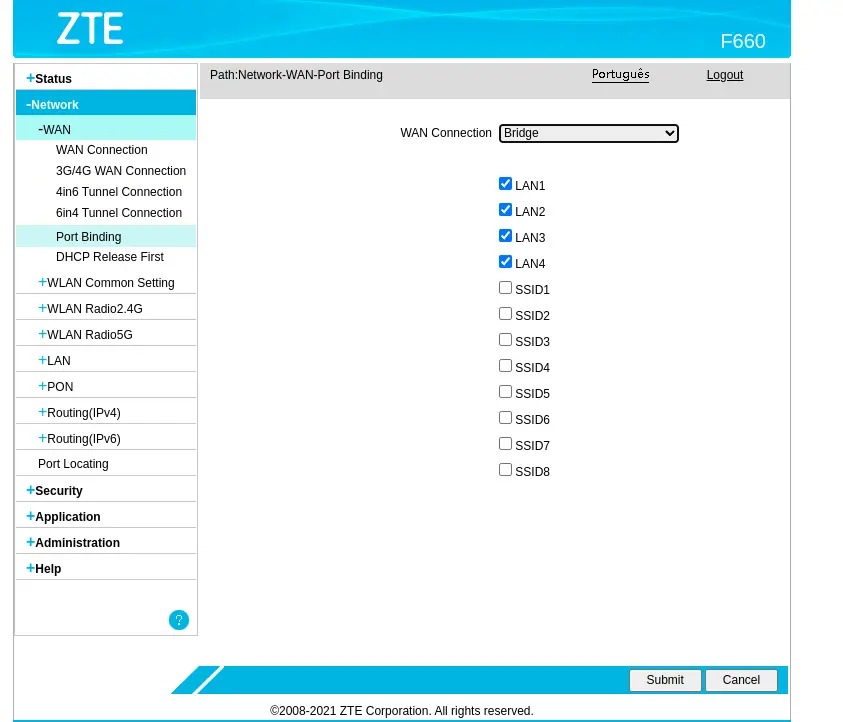843x722 pixels.
Task: Open Port Locating page
Action: tap(73, 464)
